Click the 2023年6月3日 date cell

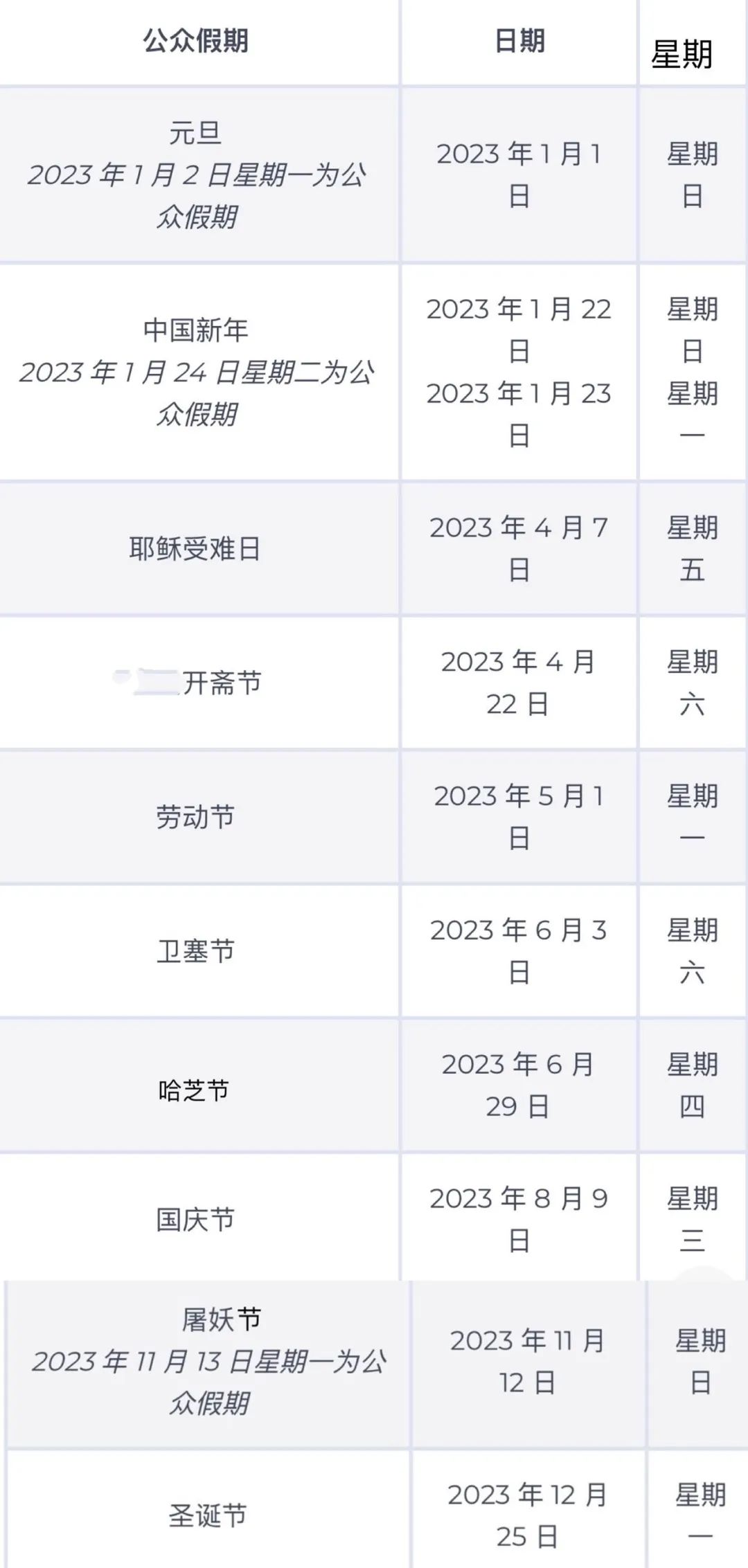coord(519,951)
